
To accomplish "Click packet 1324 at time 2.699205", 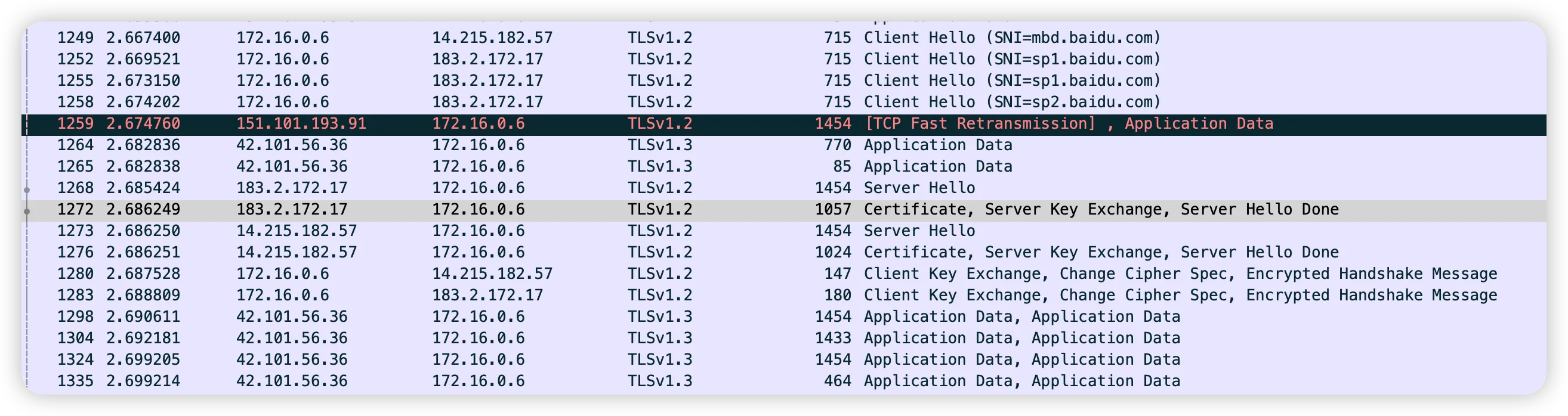I will (143, 359).
